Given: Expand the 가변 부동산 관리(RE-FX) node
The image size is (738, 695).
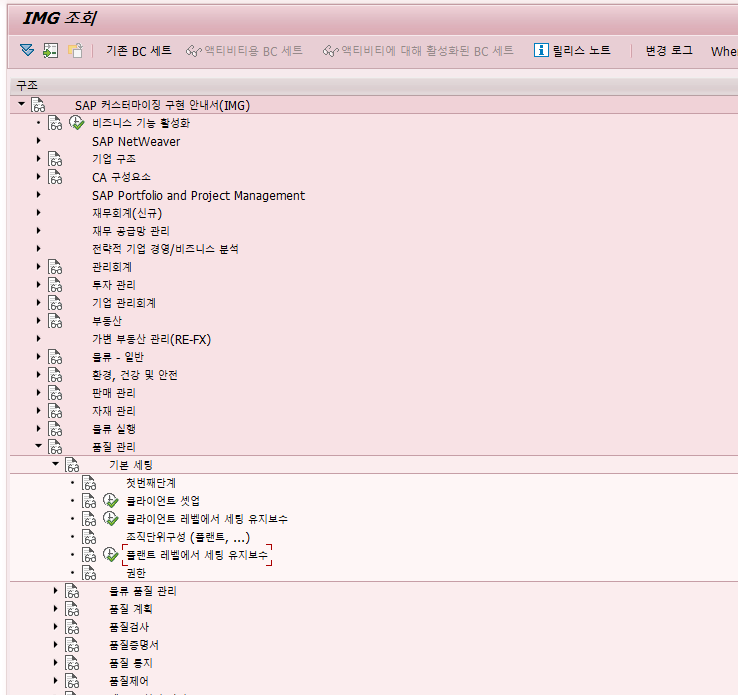Looking at the screenshot, I should (x=39, y=338).
